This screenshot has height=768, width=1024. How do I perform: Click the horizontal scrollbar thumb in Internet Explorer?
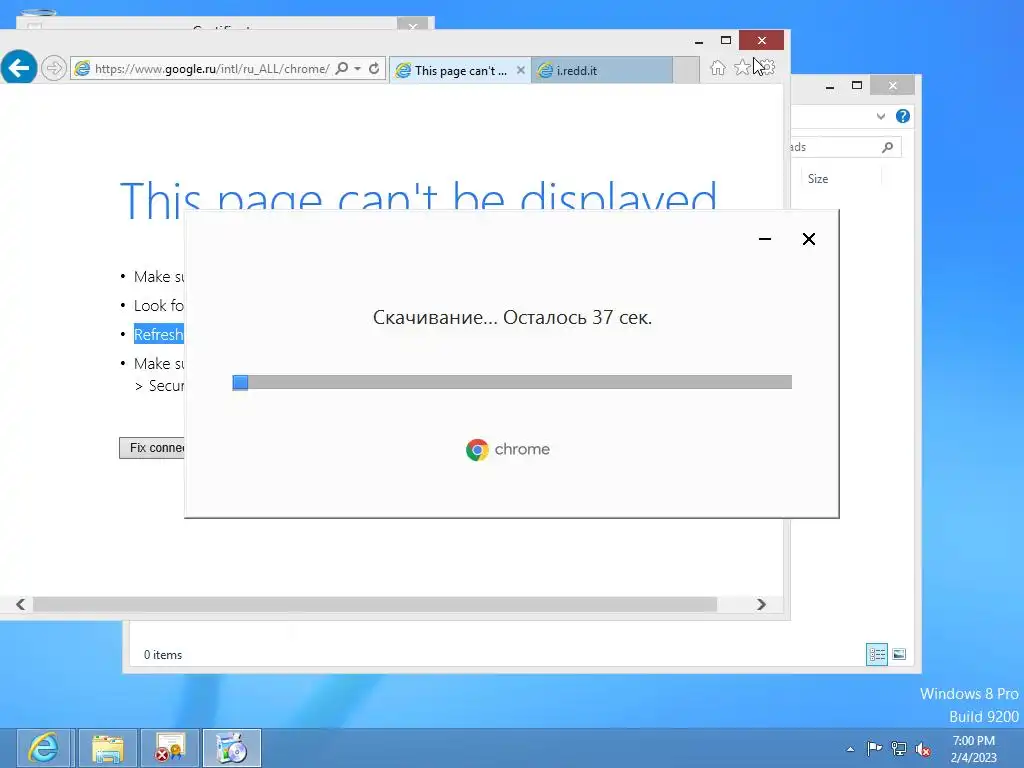click(x=375, y=604)
